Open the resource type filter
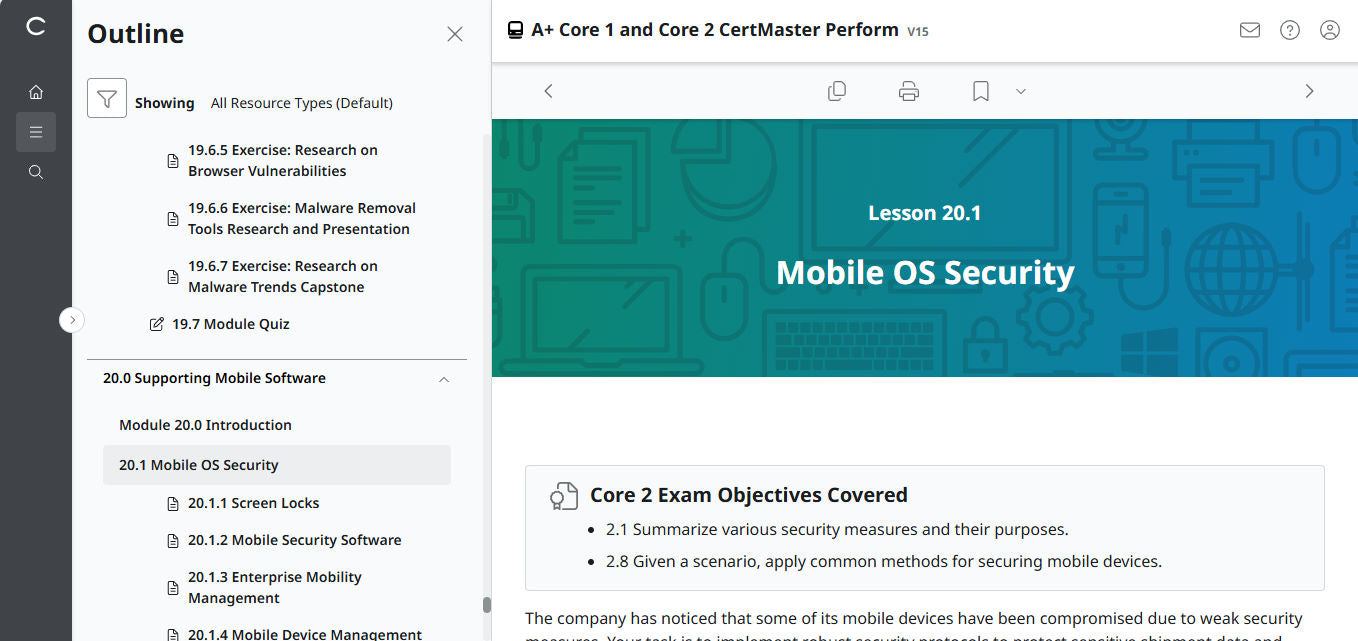The width and height of the screenshot is (1358, 641). (107, 101)
